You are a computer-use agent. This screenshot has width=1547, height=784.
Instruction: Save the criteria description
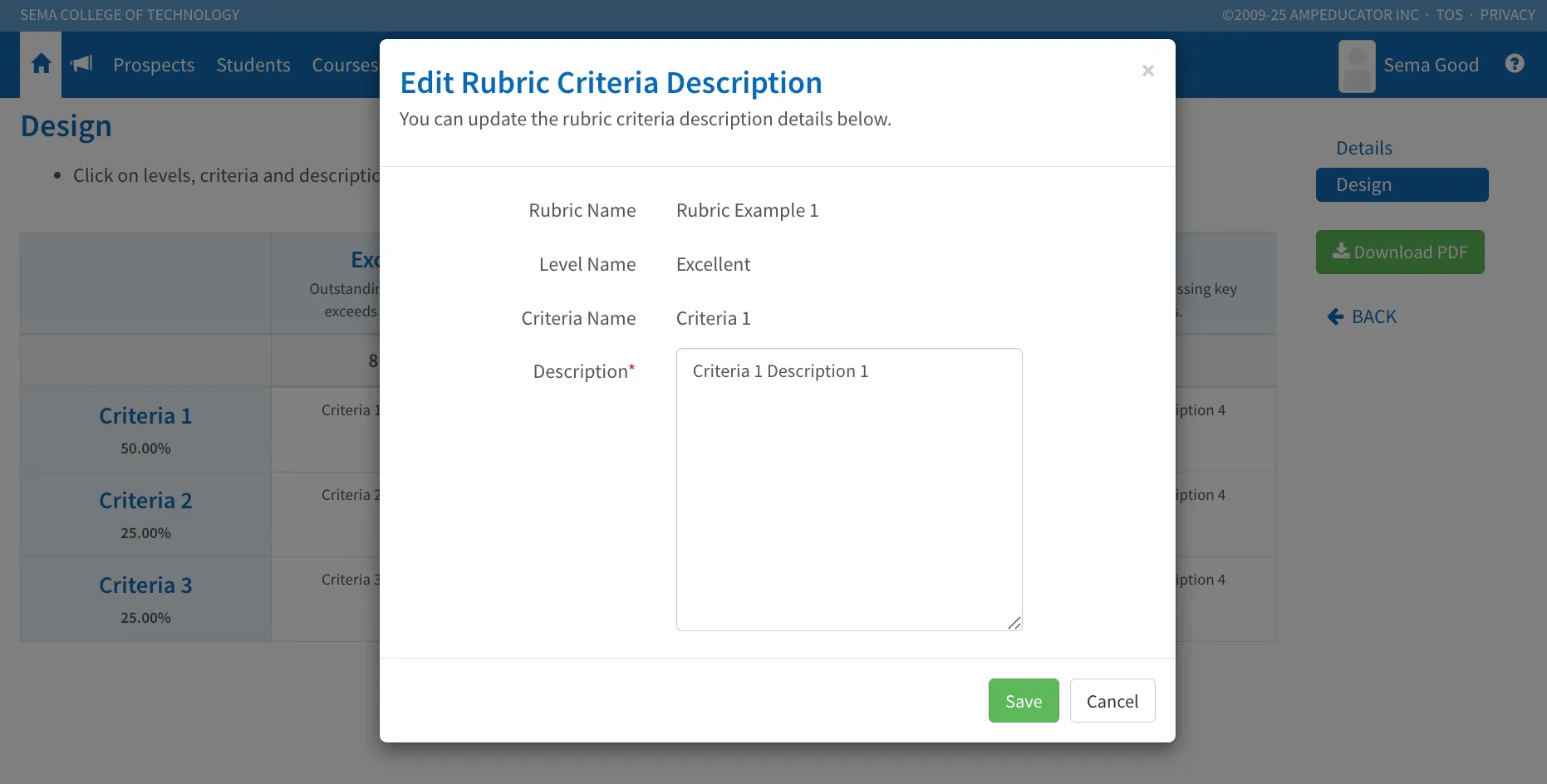[1024, 701]
